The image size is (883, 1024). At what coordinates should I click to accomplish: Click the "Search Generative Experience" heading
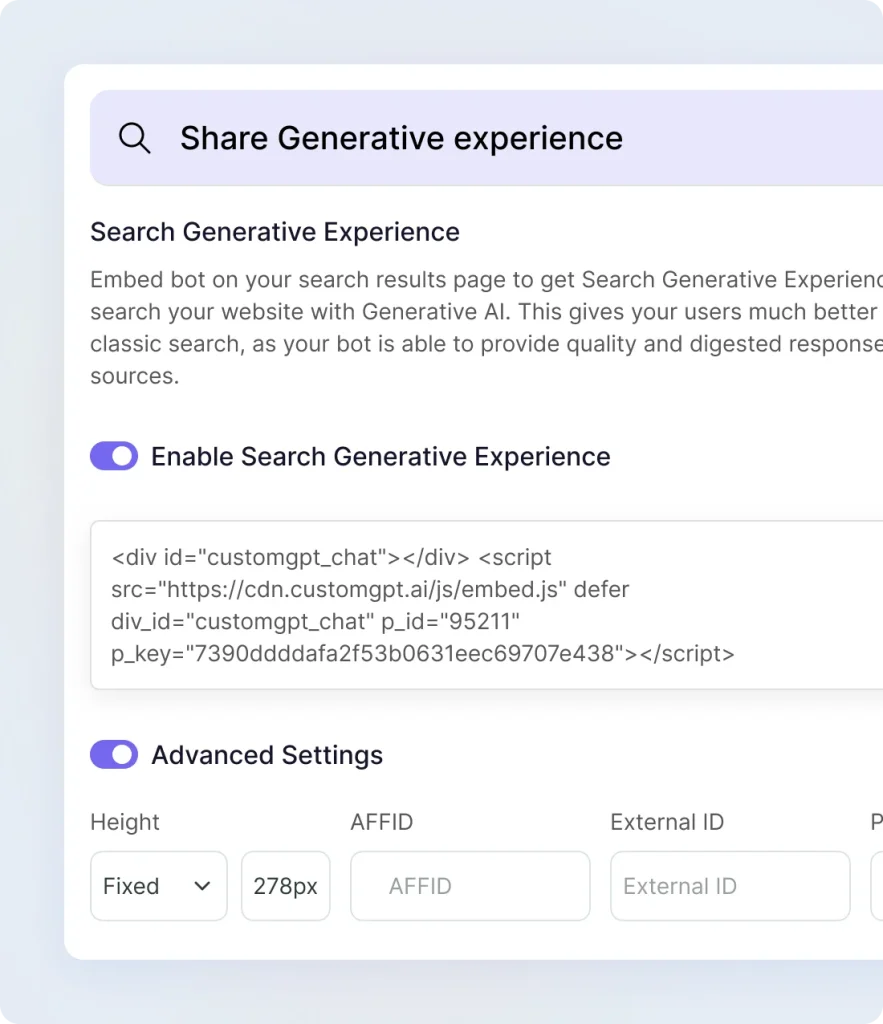coord(275,232)
